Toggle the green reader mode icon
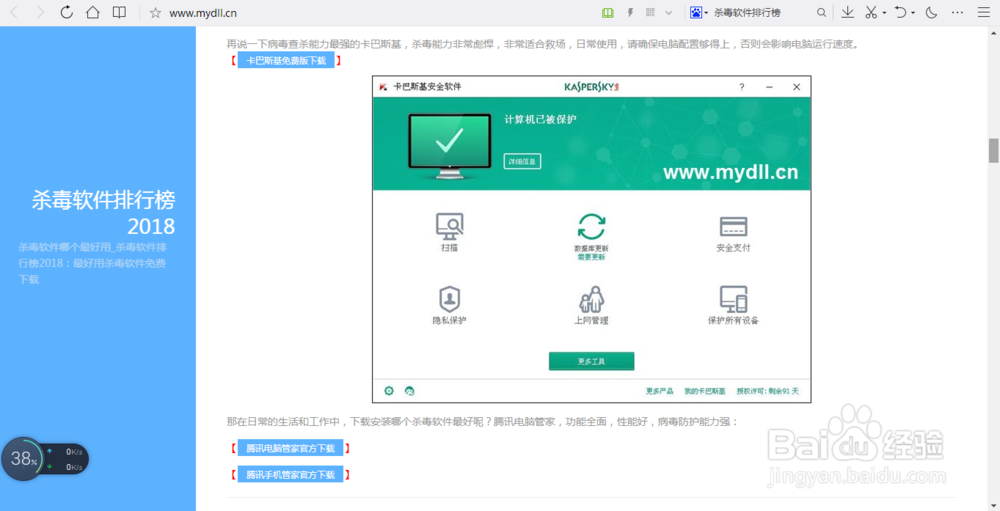Screen dimensions: 1000x511 608,13
